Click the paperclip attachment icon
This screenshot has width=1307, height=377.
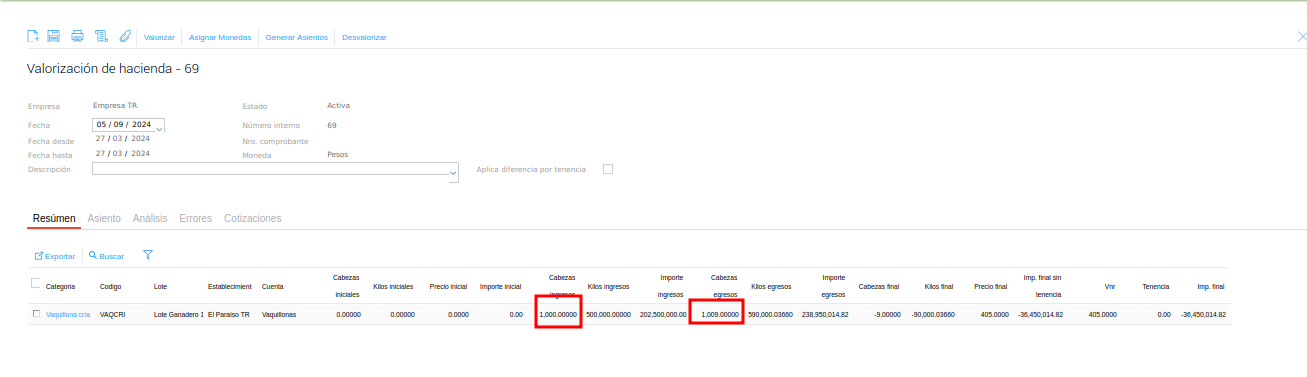125,36
